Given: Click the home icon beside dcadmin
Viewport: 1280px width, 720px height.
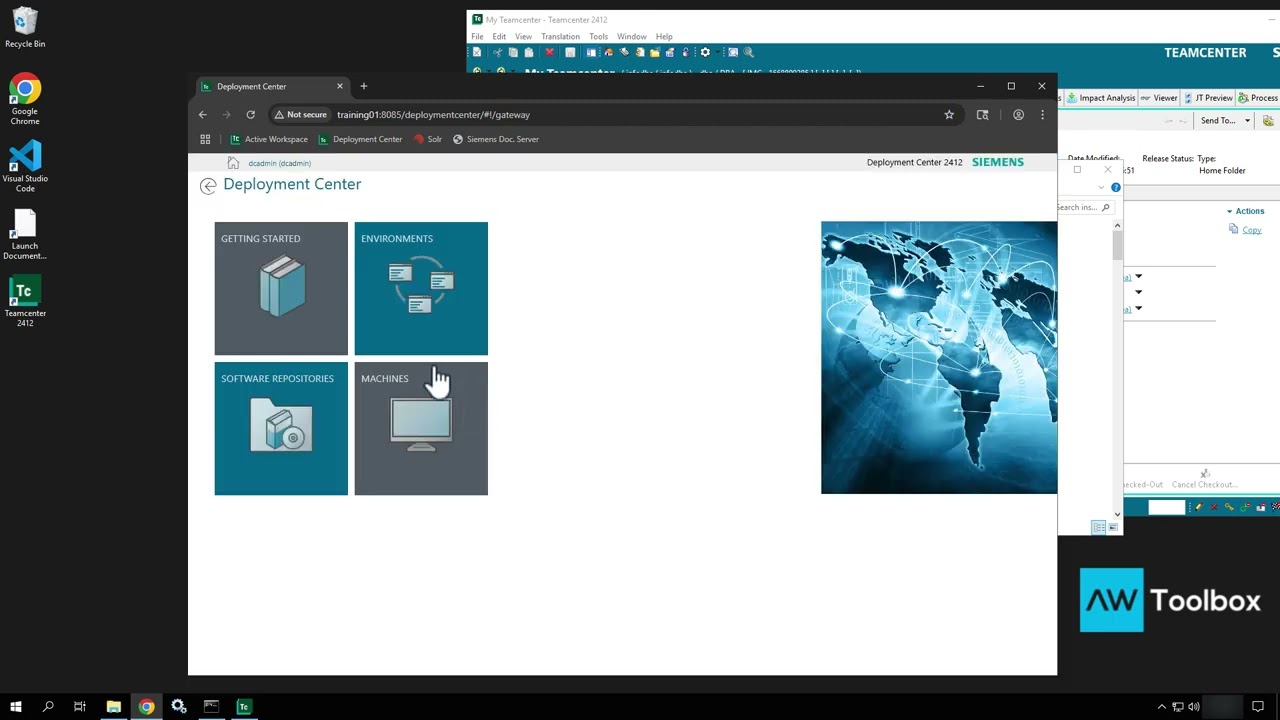Looking at the screenshot, I should pos(233,163).
